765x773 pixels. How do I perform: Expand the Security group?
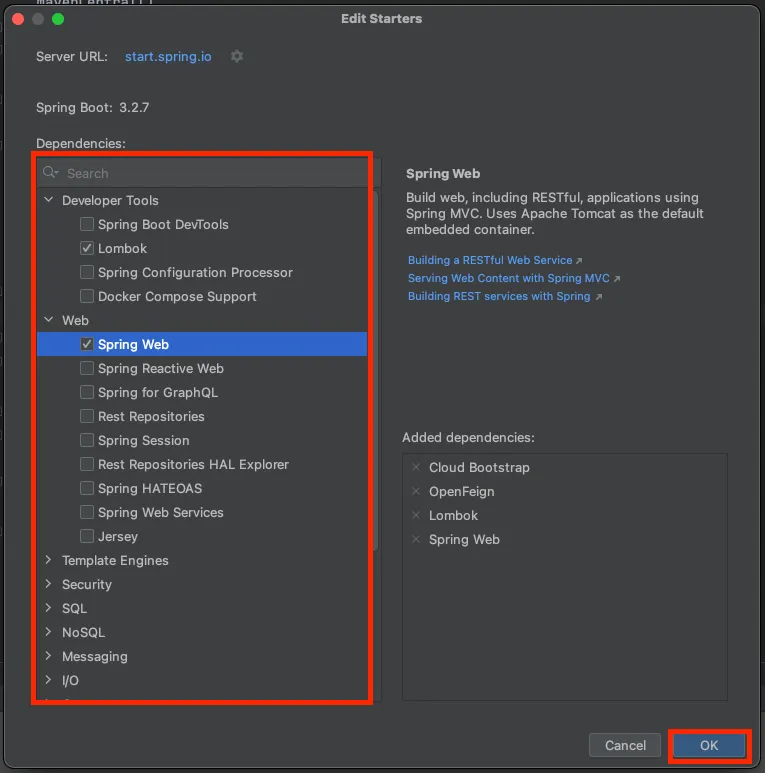[x=48, y=584]
